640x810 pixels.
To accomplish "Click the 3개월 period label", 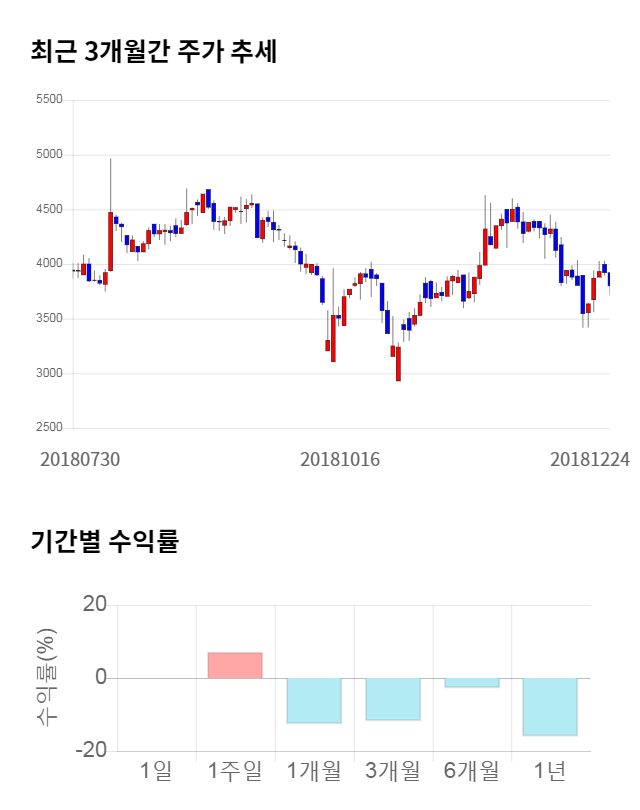I will (x=392, y=771).
